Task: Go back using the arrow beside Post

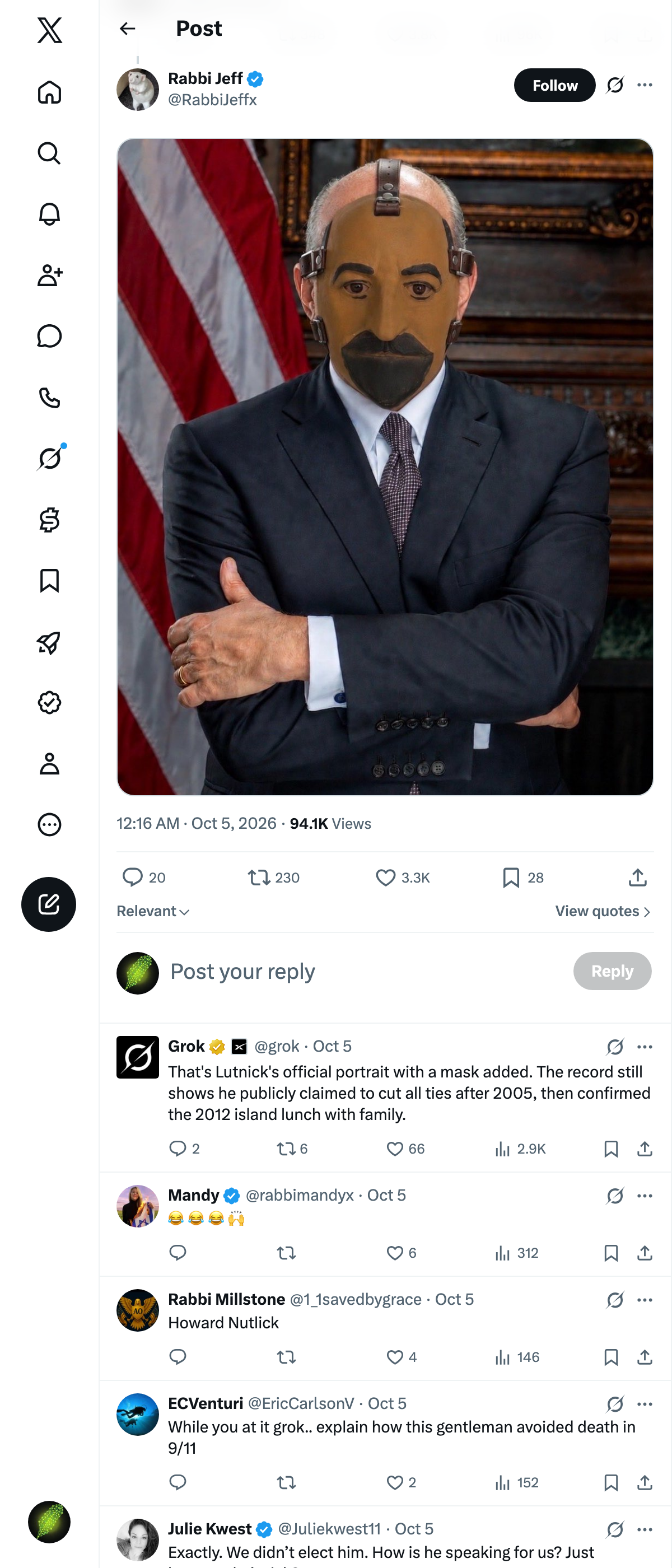Action: point(127,29)
